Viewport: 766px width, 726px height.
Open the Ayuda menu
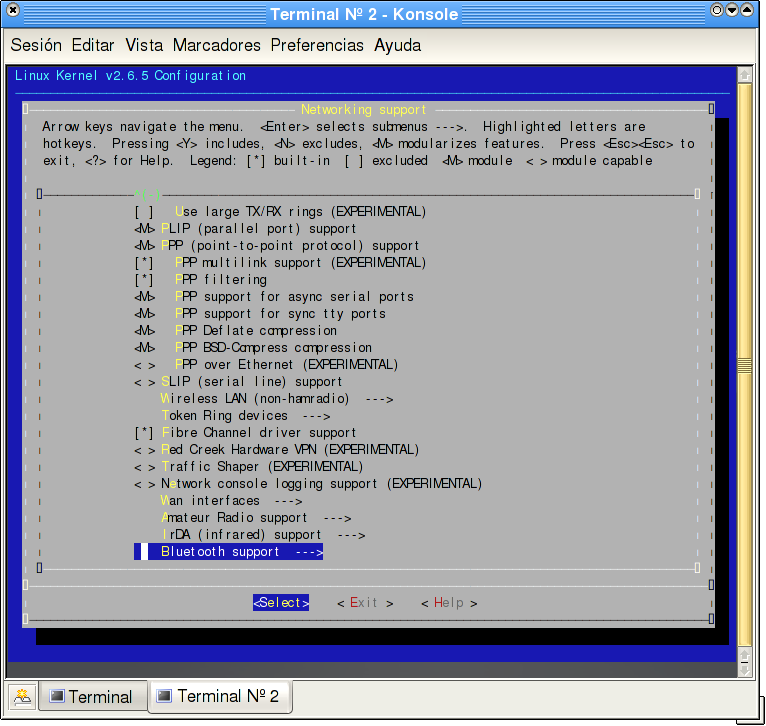(x=398, y=45)
